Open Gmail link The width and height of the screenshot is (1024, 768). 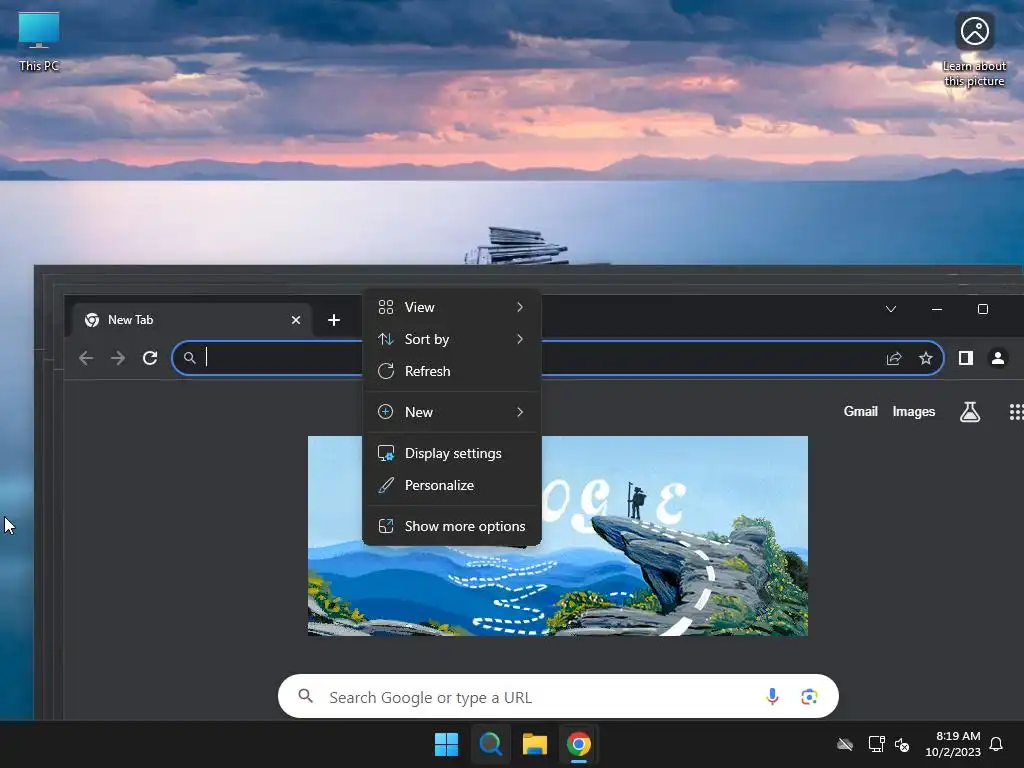tap(860, 411)
